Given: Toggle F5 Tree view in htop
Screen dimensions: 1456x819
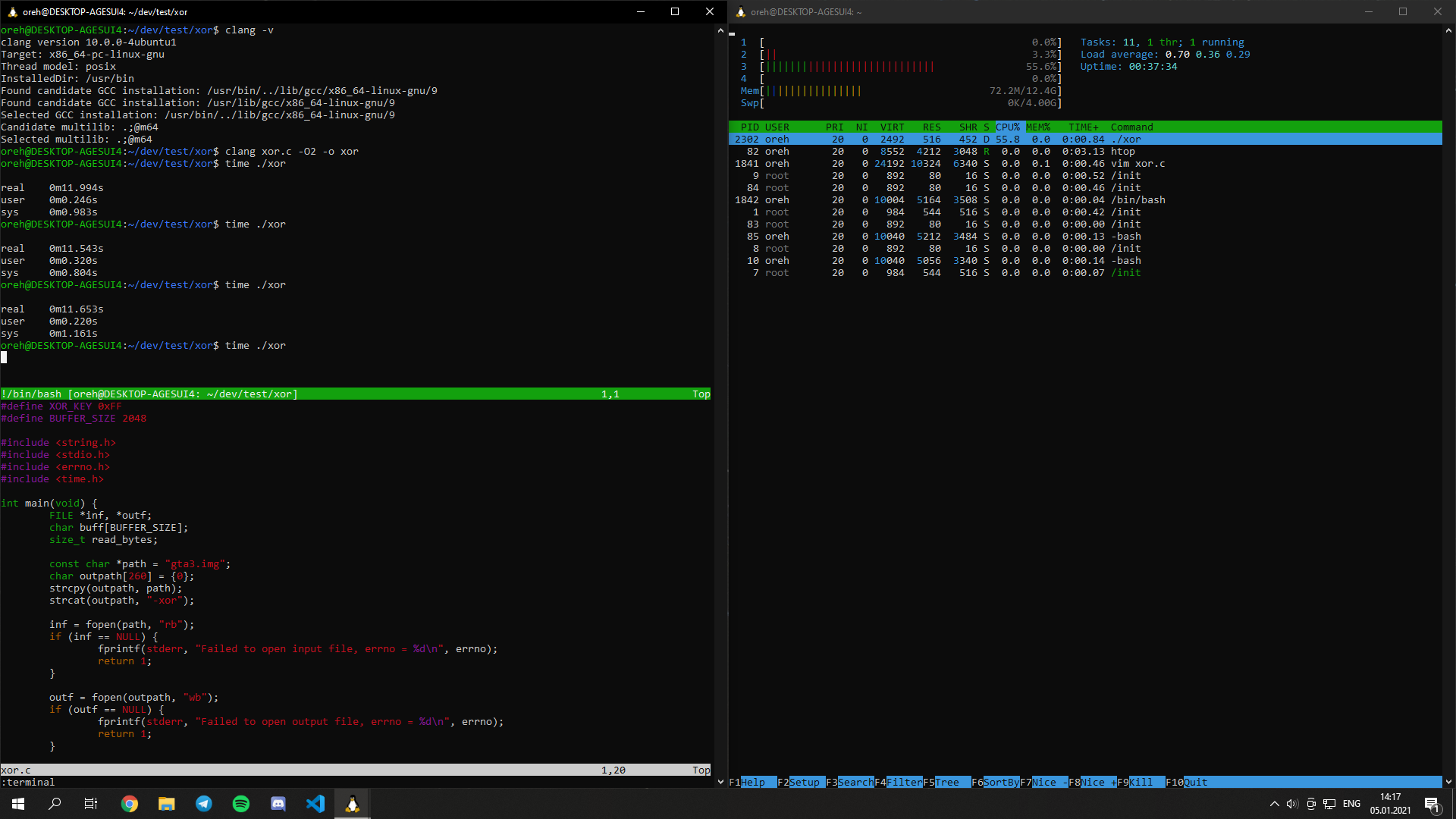Looking at the screenshot, I should click(946, 782).
